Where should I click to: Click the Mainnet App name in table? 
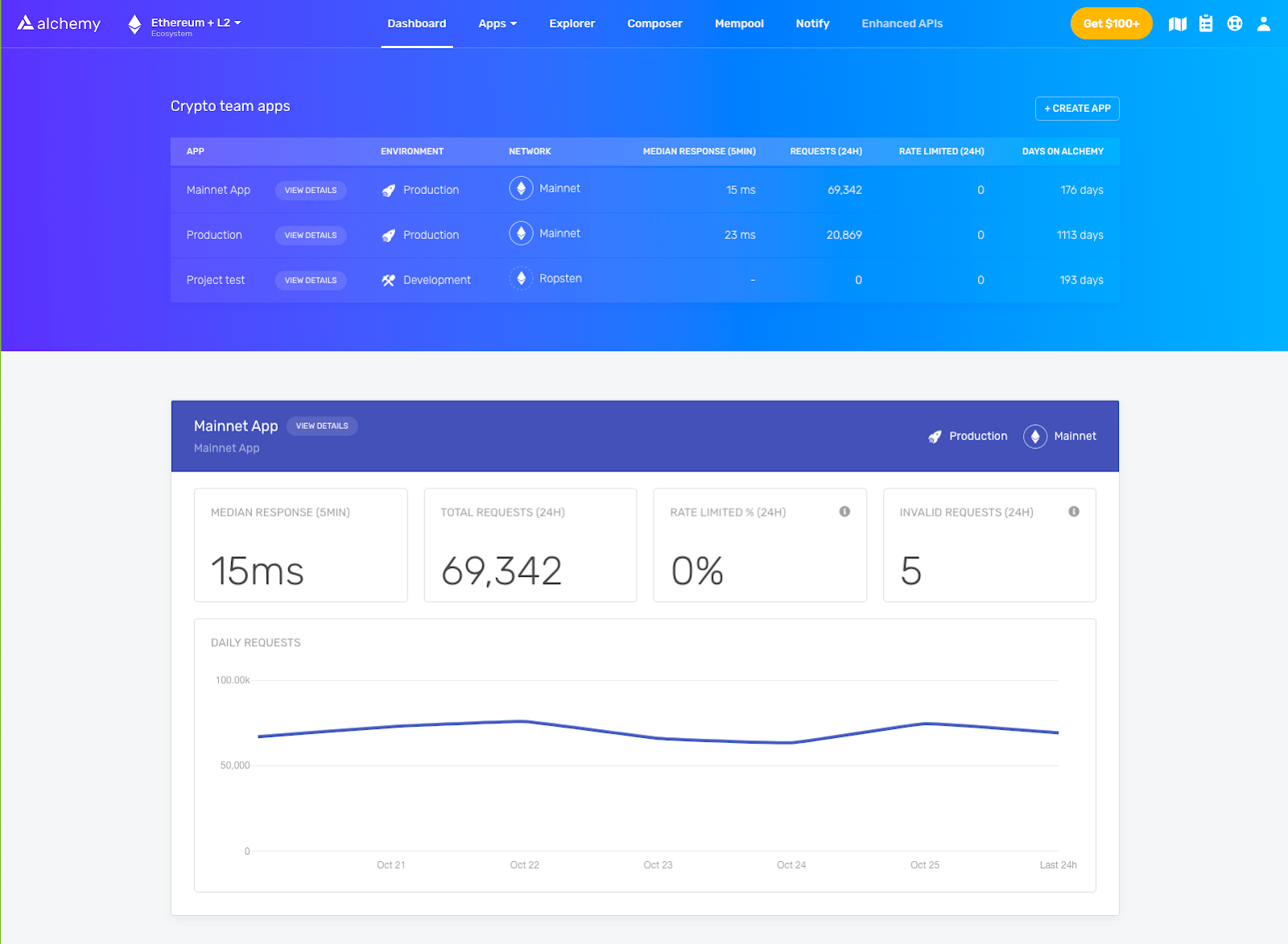pyautogui.click(x=218, y=190)
